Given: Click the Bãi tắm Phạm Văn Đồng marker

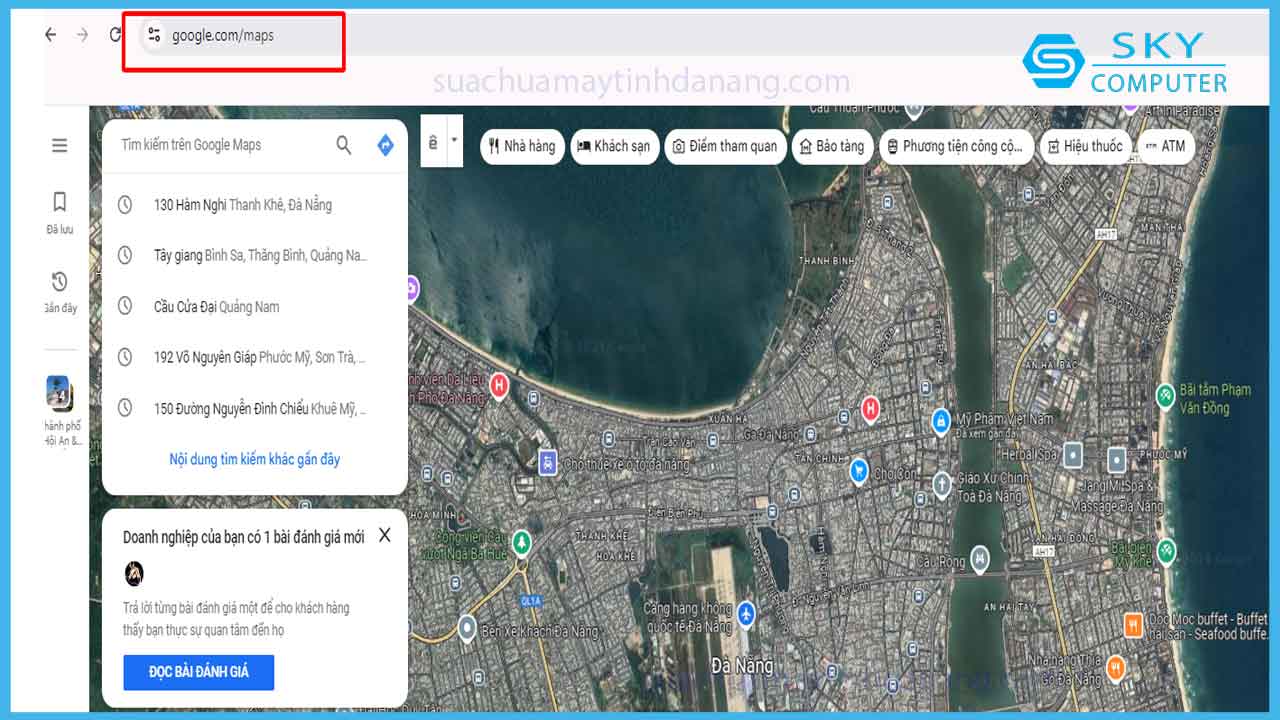Looking at the screenshot, I should [x=1165, y=396].
